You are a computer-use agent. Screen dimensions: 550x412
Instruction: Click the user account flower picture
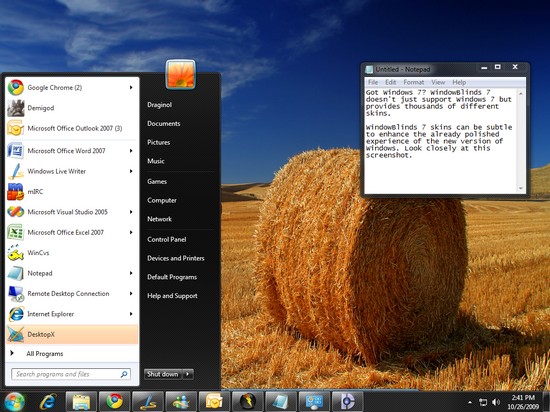click(x=181, y=74)
